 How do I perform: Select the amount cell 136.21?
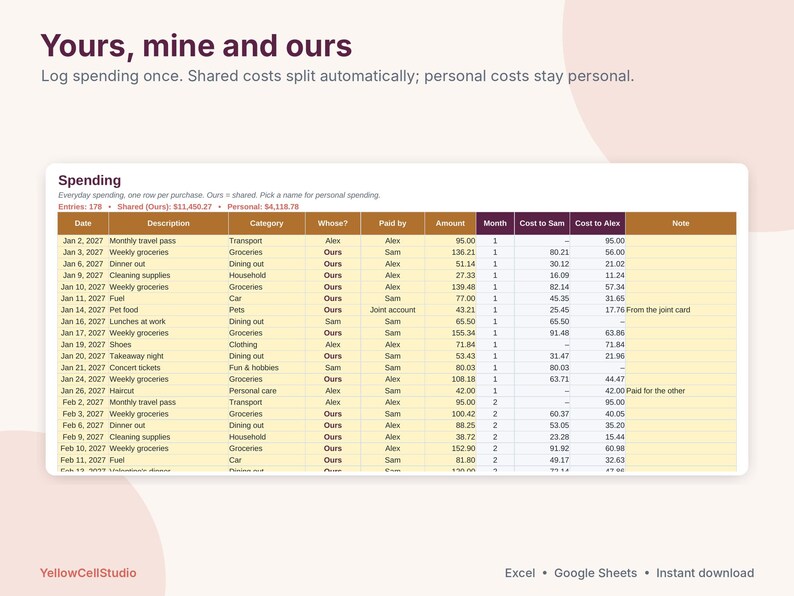tap(450, 252)
